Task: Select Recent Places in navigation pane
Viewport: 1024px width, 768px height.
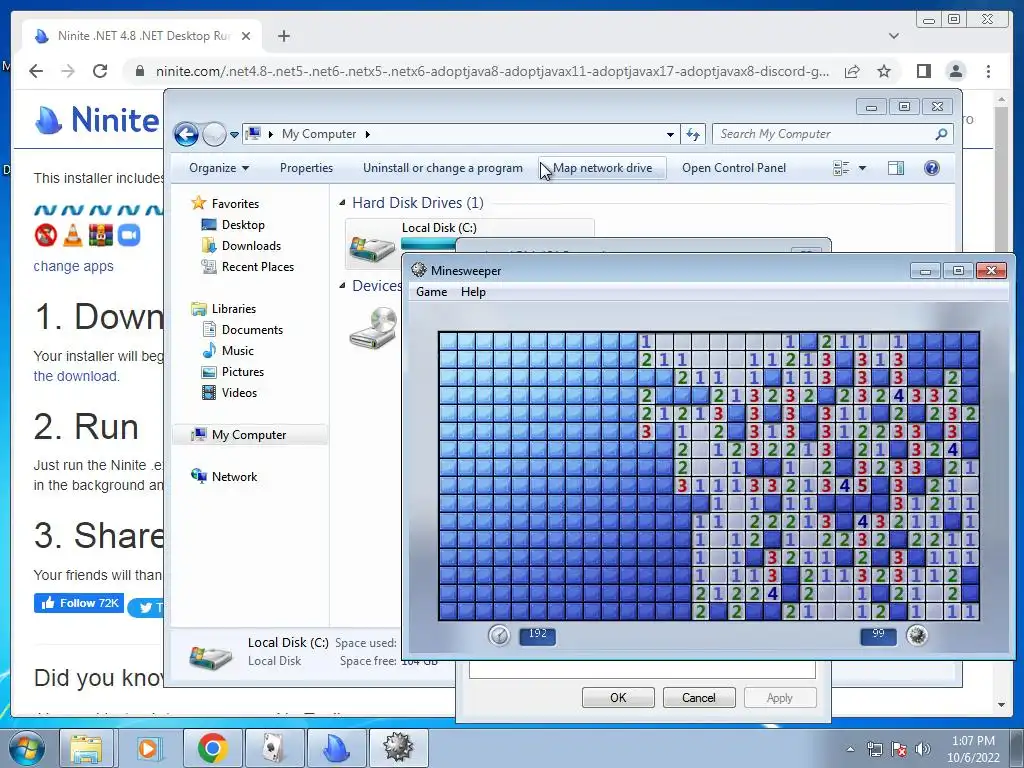Action: (258, 266)
